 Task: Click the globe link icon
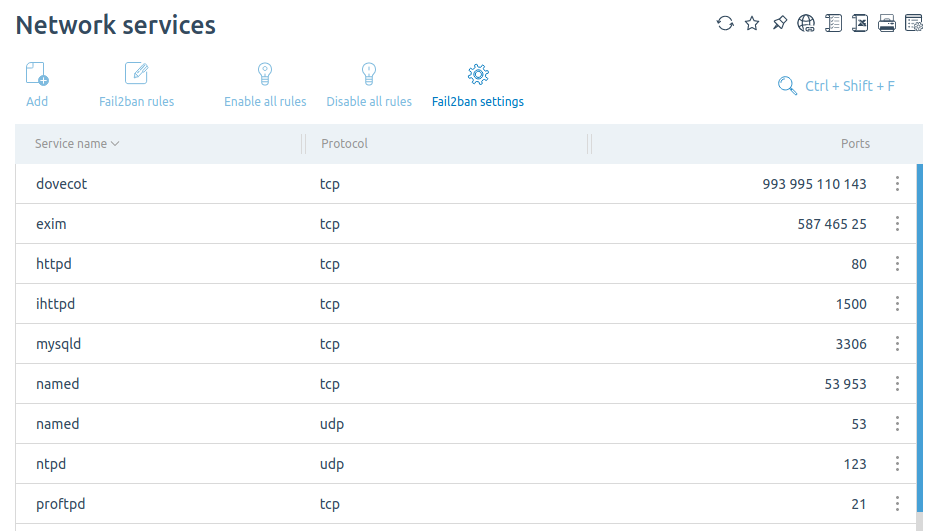[806, 23]
